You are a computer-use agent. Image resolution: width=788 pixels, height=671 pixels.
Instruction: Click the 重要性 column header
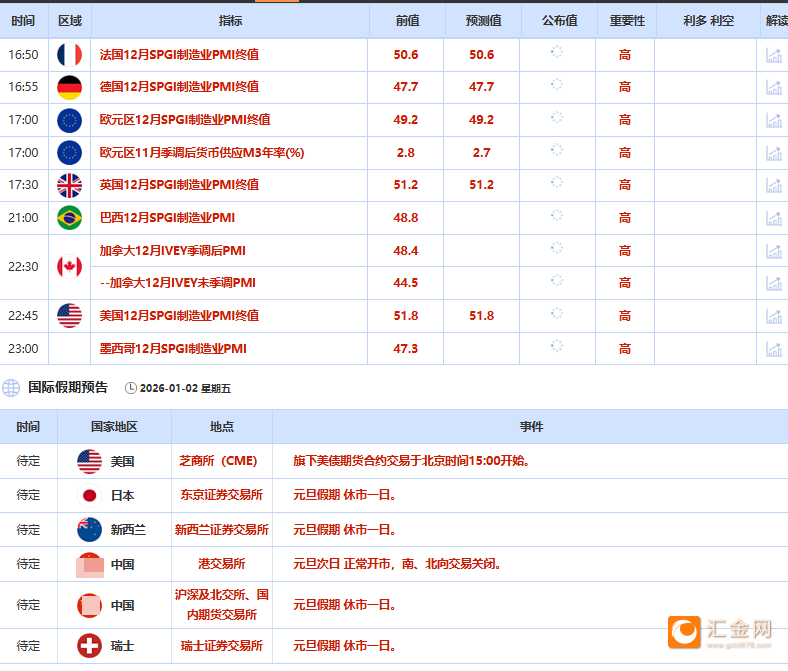tap(627, 21)
